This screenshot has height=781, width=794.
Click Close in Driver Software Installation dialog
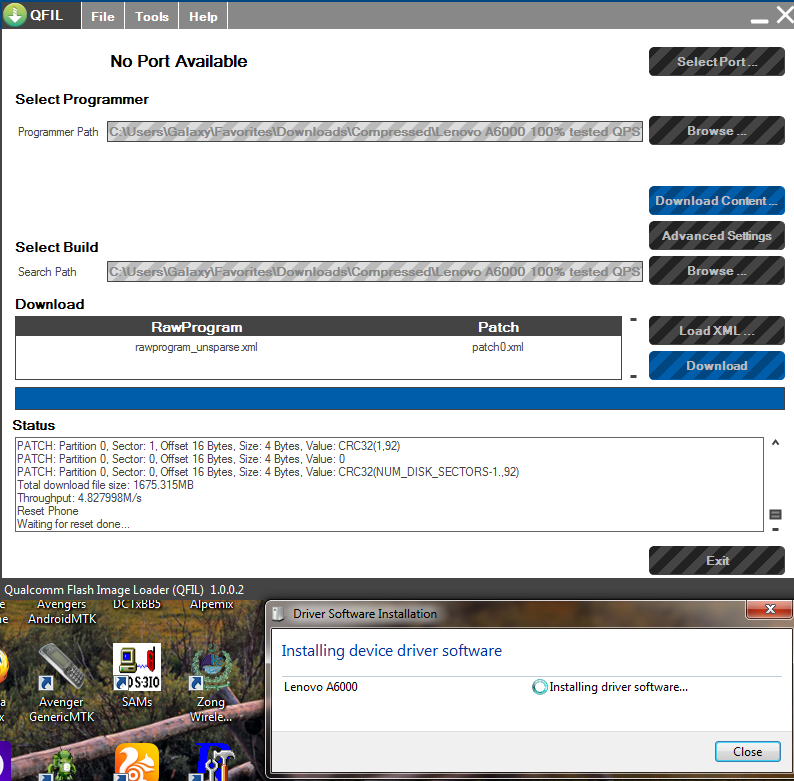pos(747,752)
